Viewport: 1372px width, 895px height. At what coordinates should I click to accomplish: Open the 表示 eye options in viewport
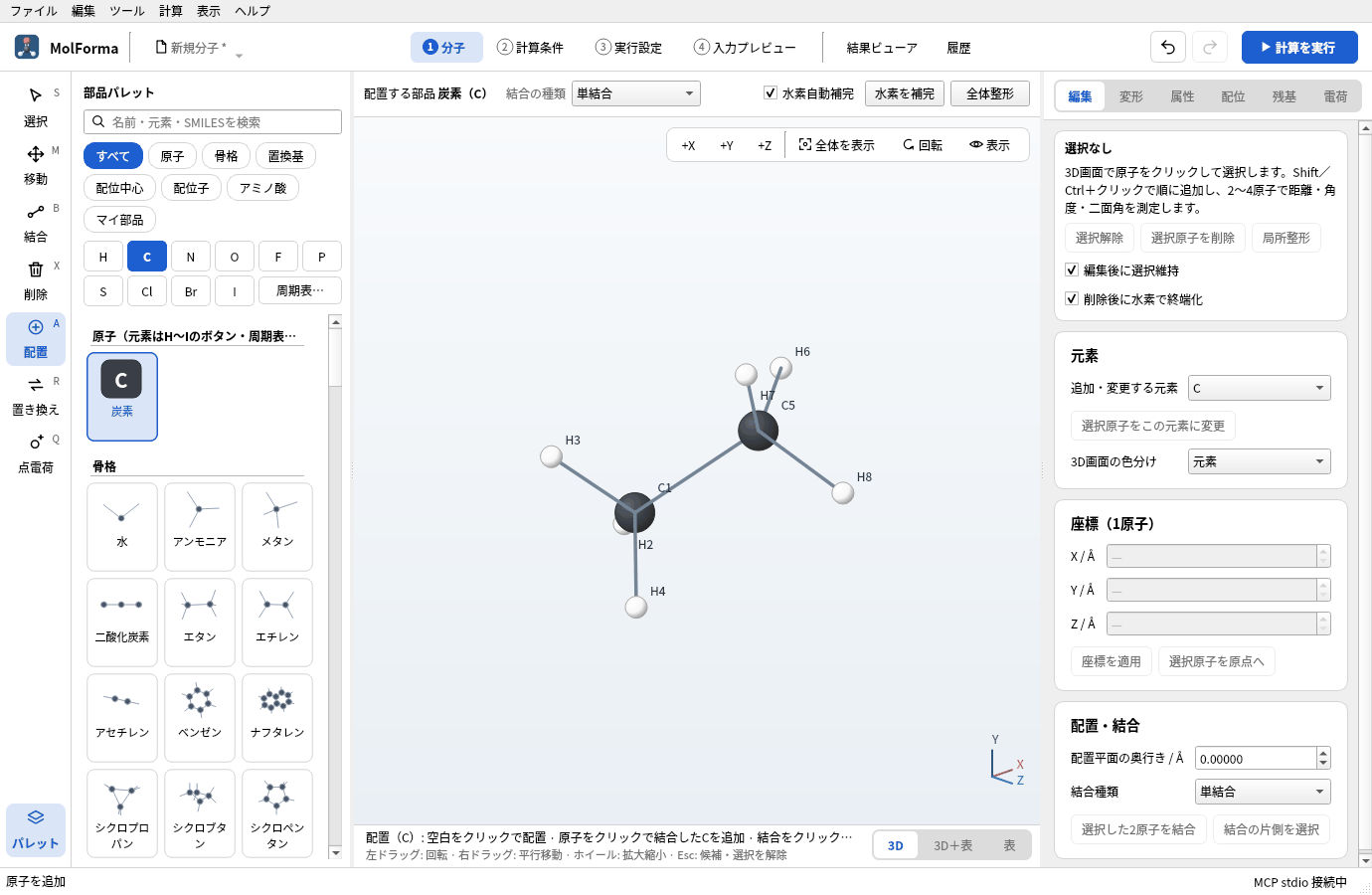point(990,145)
